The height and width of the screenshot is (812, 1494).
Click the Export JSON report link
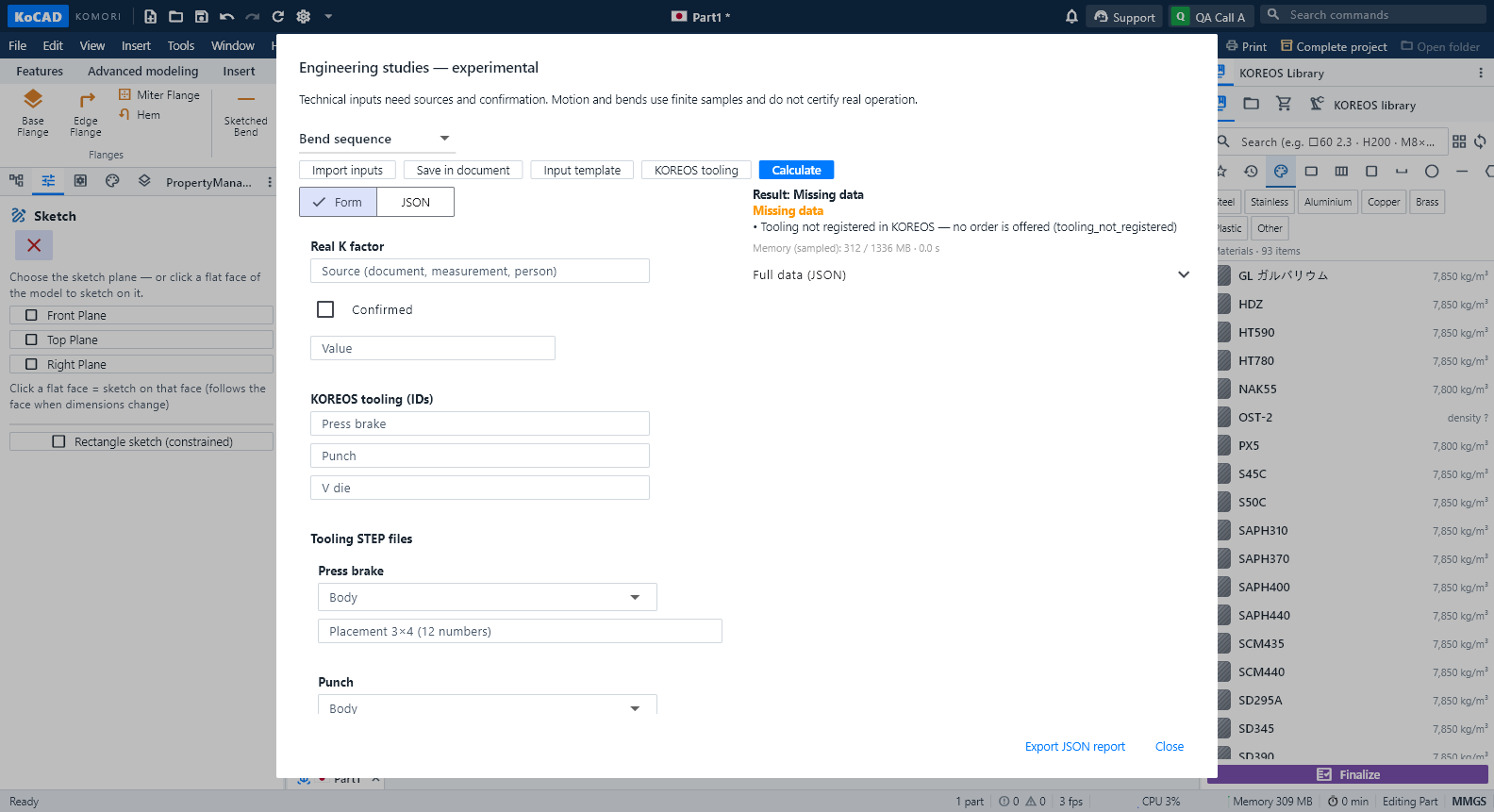pos(1075,746)
